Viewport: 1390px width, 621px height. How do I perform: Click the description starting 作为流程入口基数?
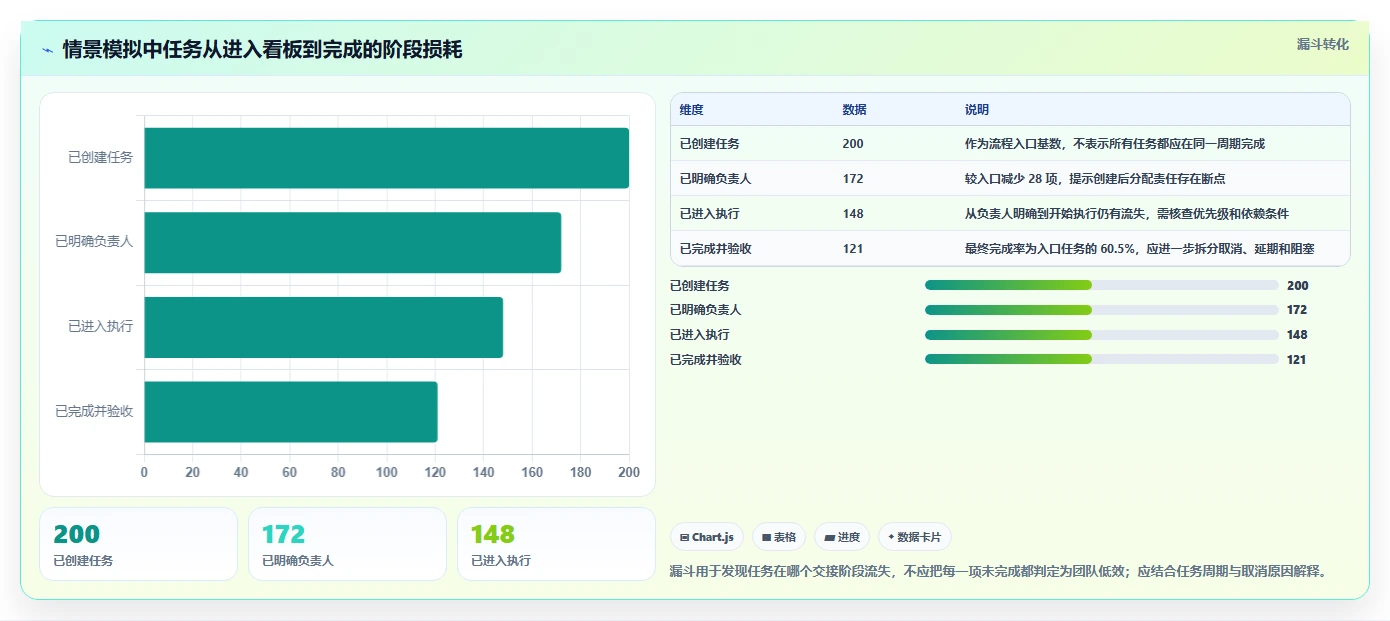click(1115, 144)
